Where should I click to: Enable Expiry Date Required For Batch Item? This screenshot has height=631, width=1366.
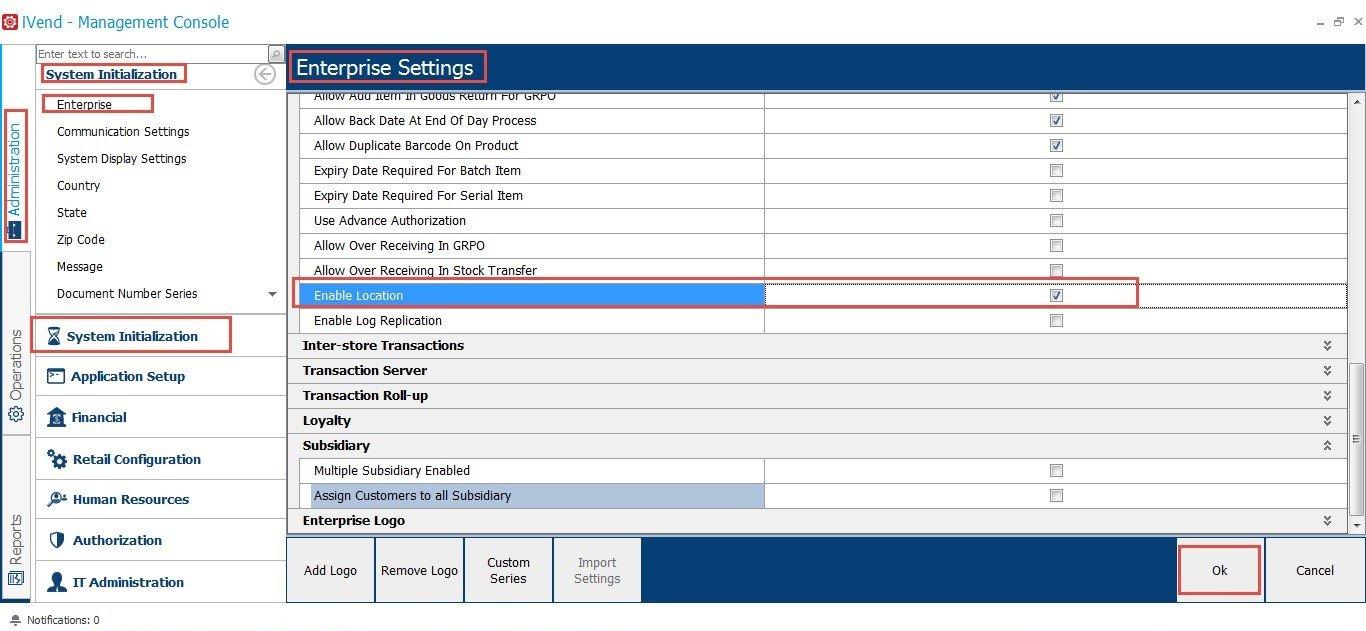pyautogui.click(x=1056, y=170)
